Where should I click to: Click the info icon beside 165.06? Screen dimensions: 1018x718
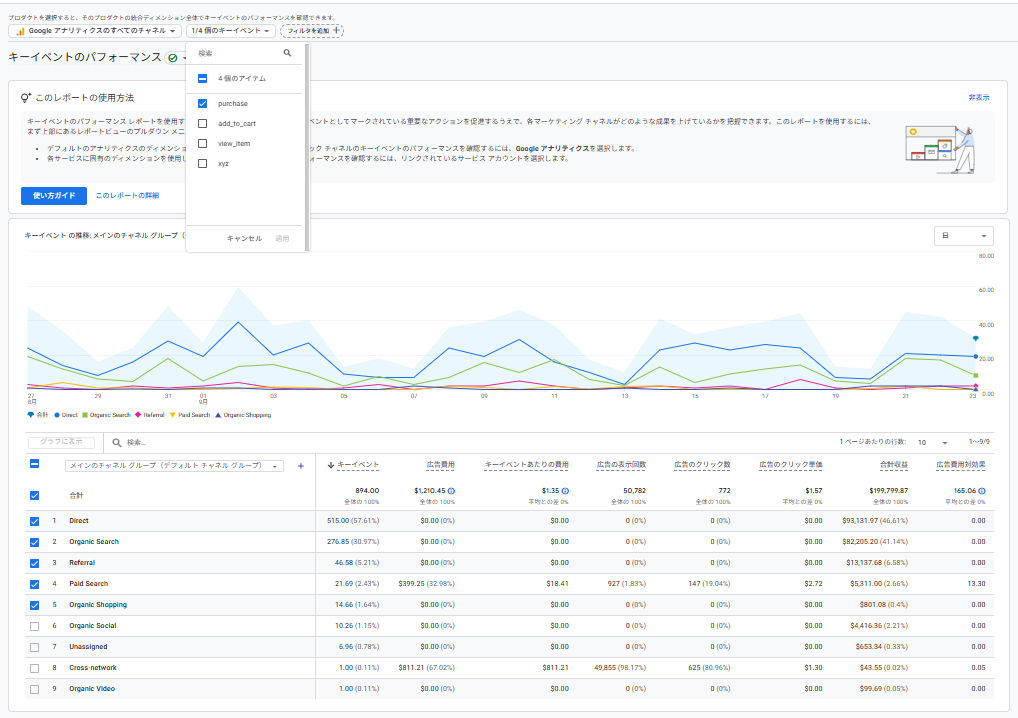[x=982, y=491]
